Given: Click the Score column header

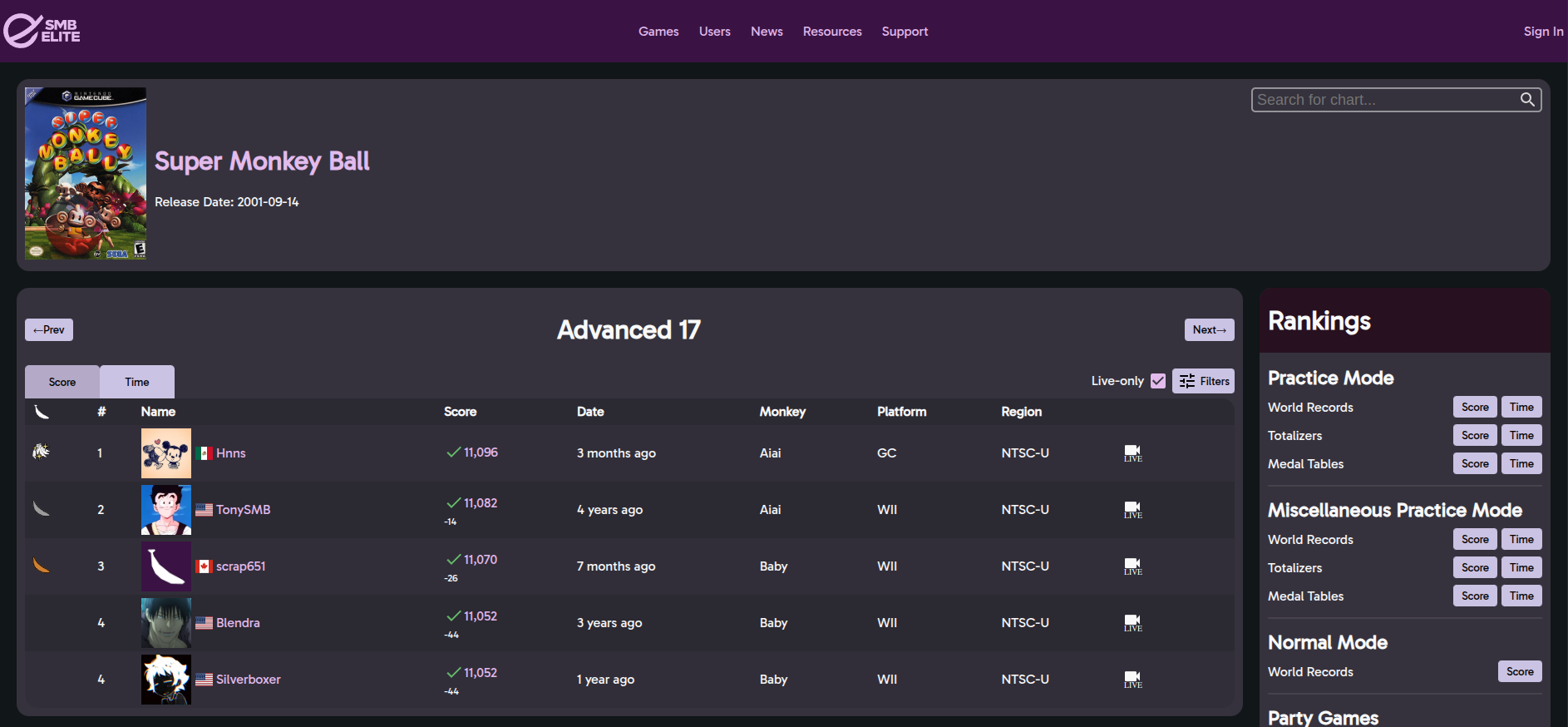Looking at the screenshot, I should [x=460, y=412].
